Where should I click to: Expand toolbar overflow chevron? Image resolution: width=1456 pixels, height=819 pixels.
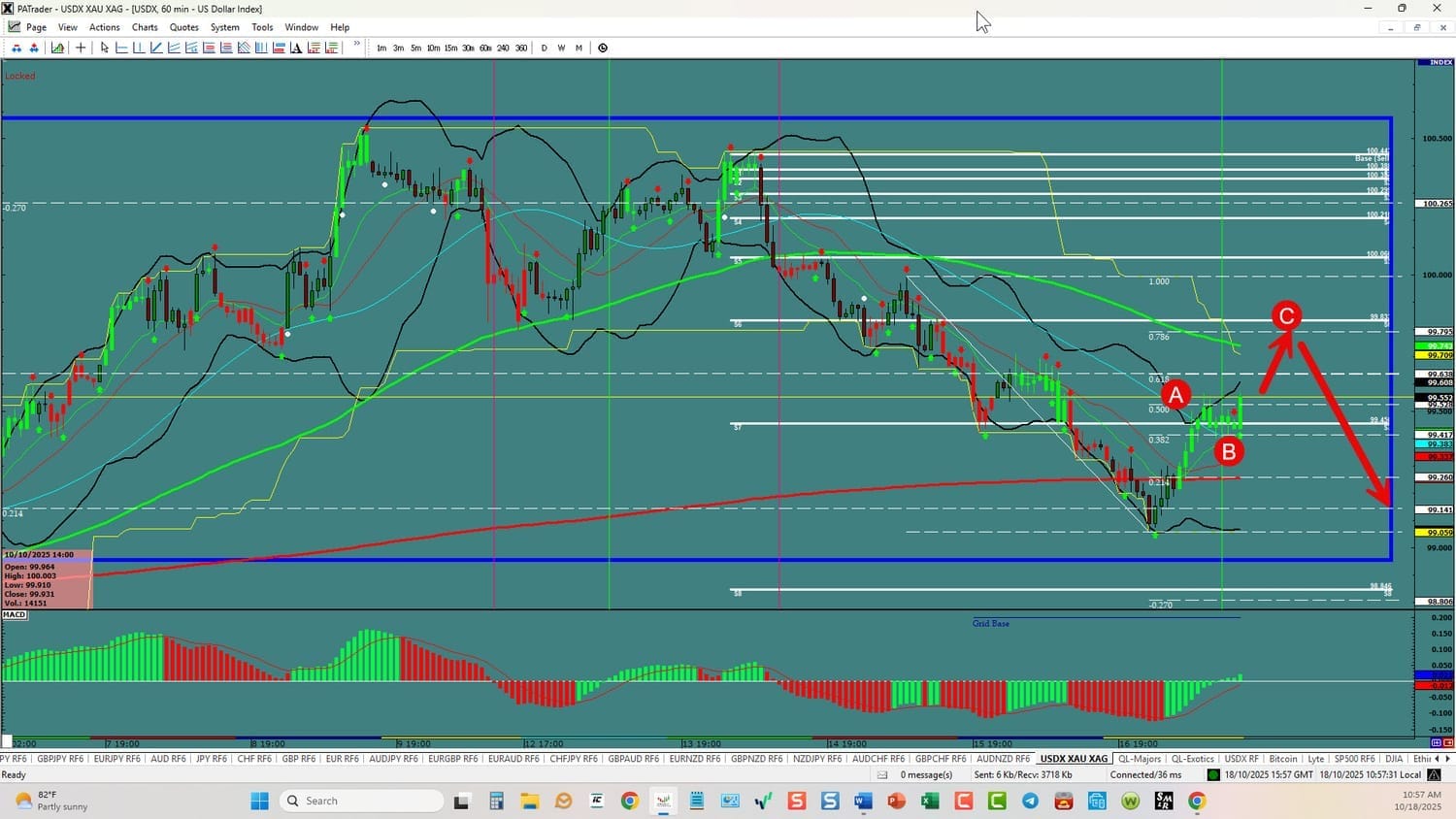356,45
